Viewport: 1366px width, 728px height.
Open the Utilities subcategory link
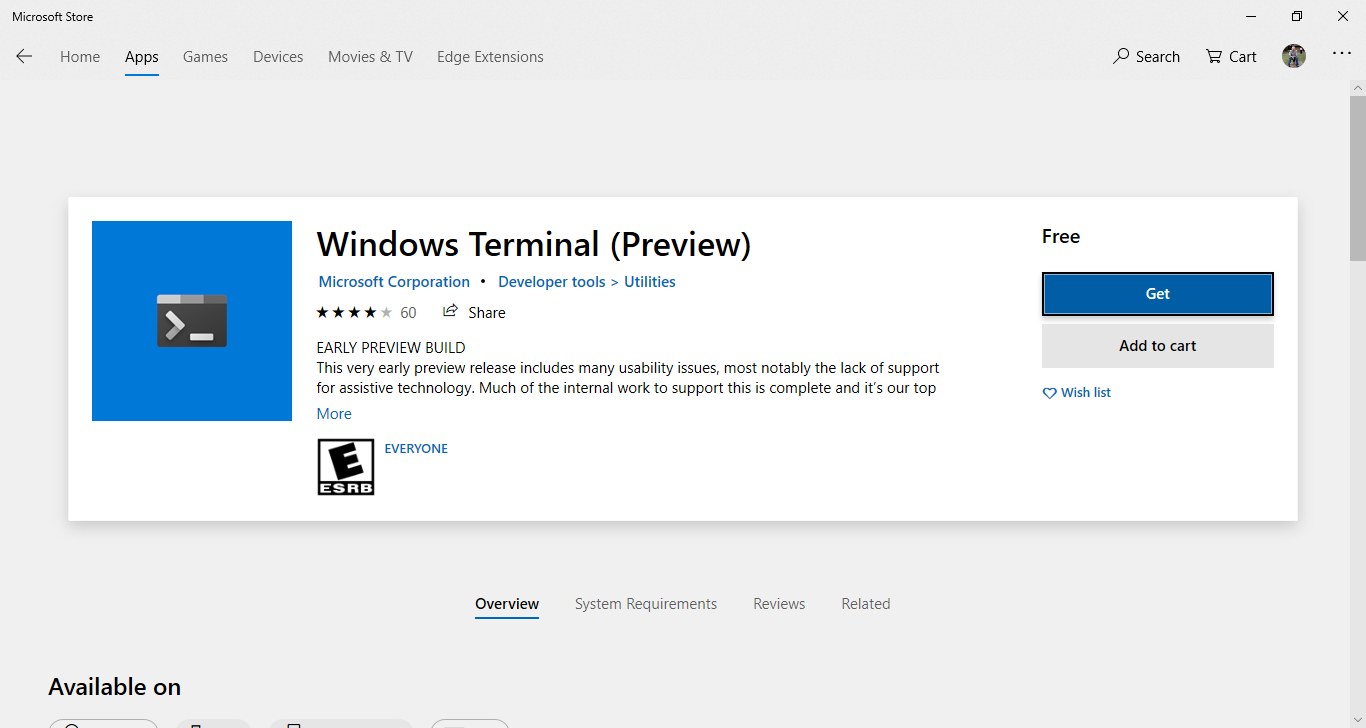(650, 282)
